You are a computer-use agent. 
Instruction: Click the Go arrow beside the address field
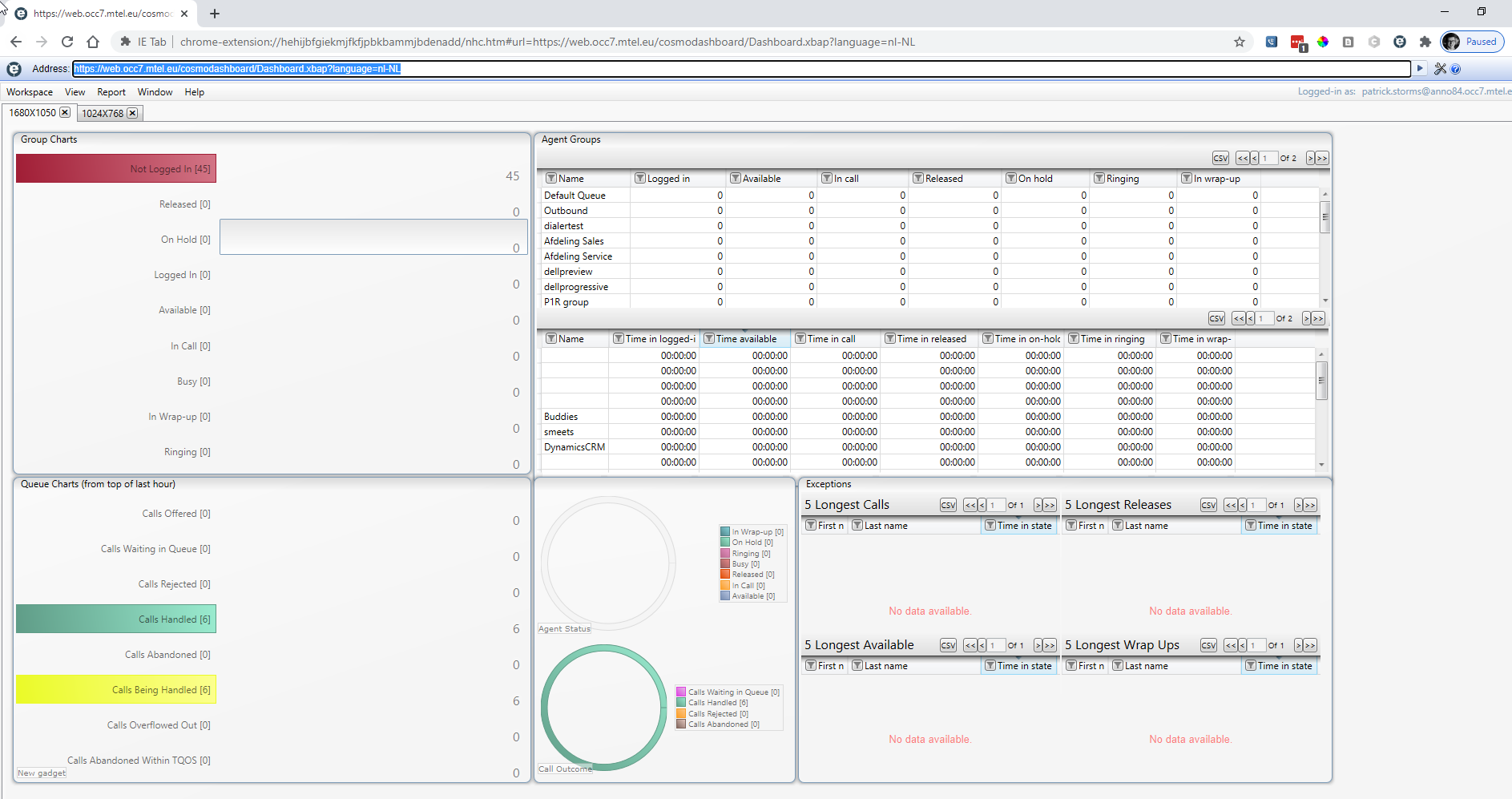pyautogui.click(x=1420, y=69)
